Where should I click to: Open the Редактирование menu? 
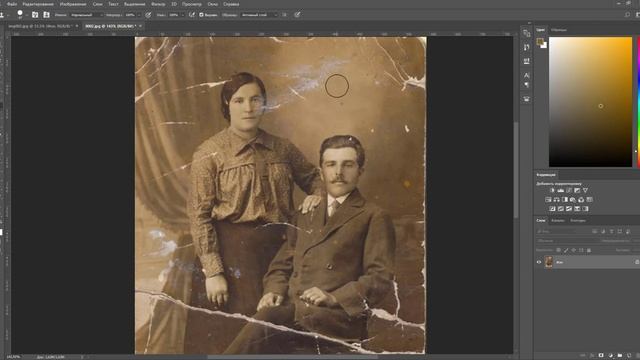tap(38, 4)
